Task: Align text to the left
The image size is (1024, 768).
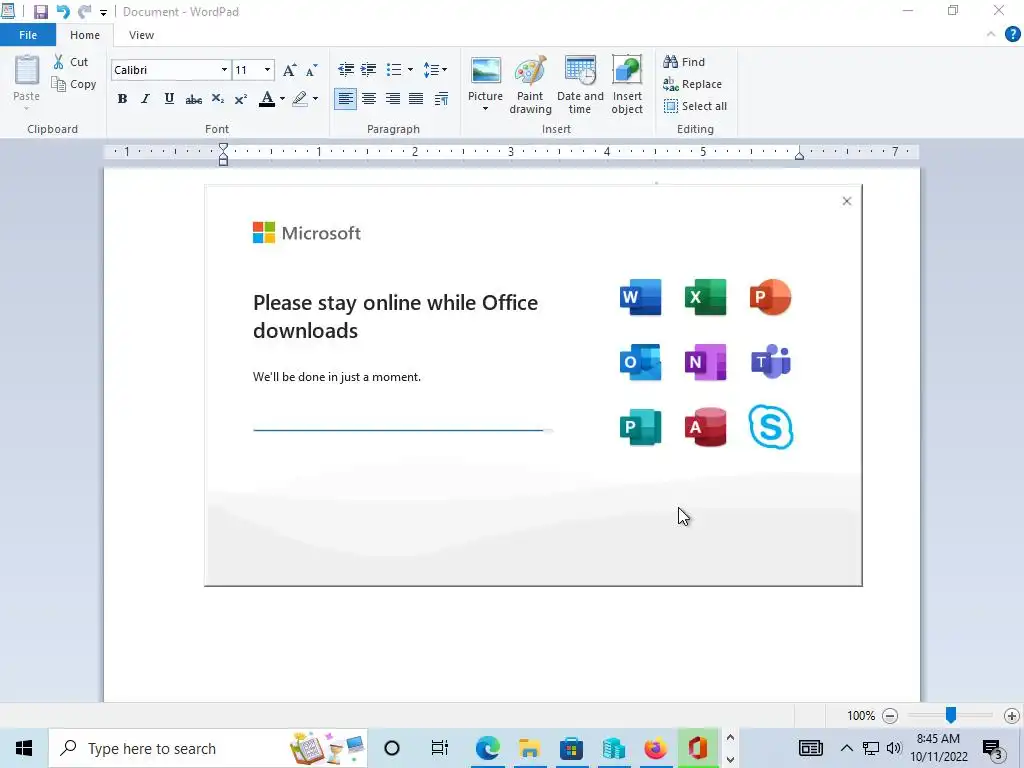Action: pyautogui.click(x=345, y=99)
